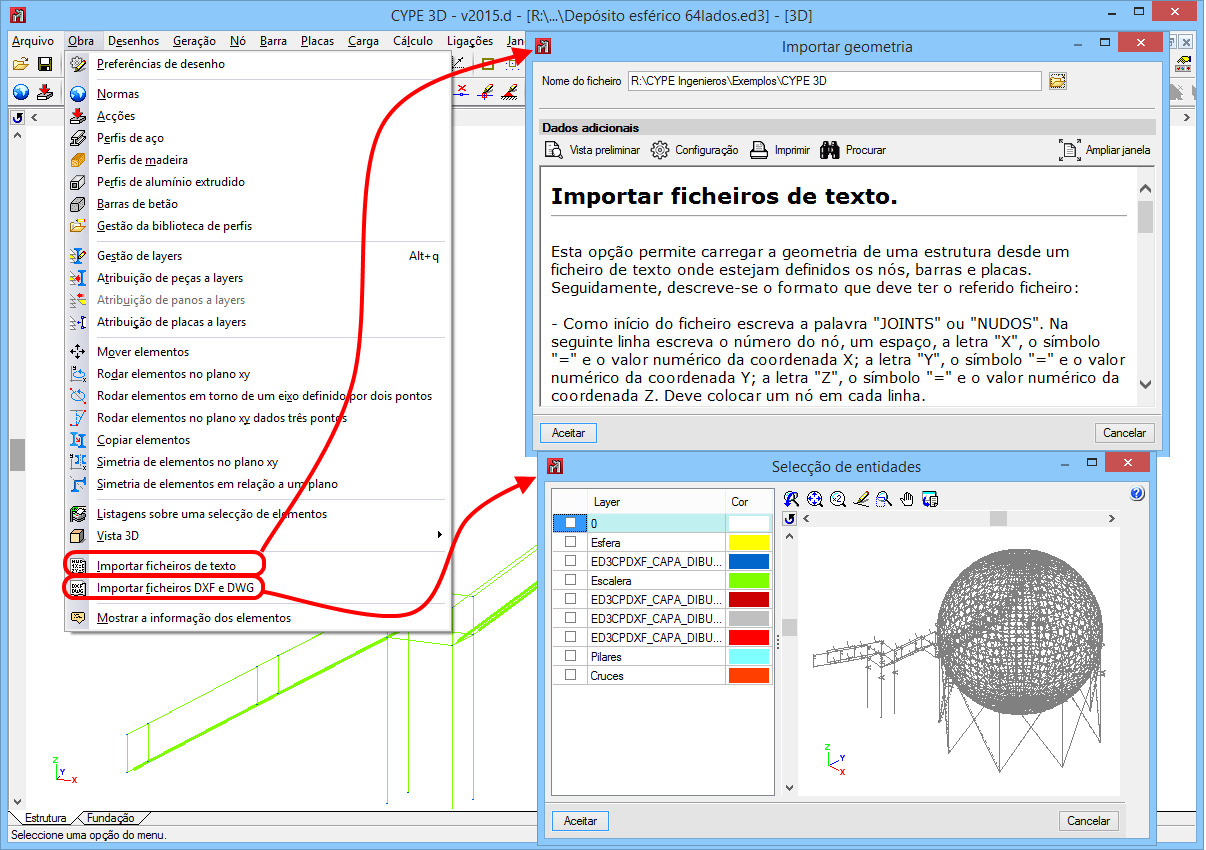Click the Vista preliminar preview icon
The width and height of the screenshot is (1206, 850).
pos(553,150)
